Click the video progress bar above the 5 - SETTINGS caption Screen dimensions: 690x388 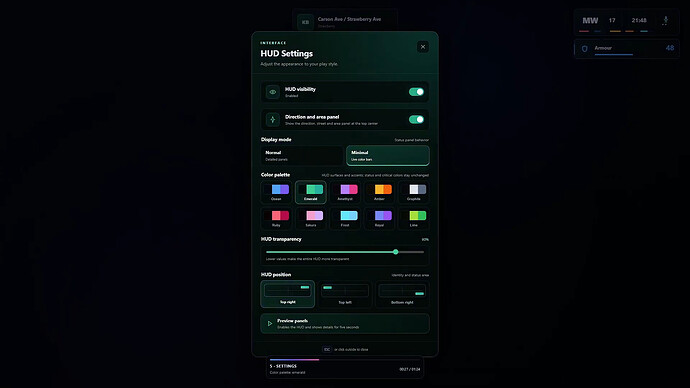345,359
